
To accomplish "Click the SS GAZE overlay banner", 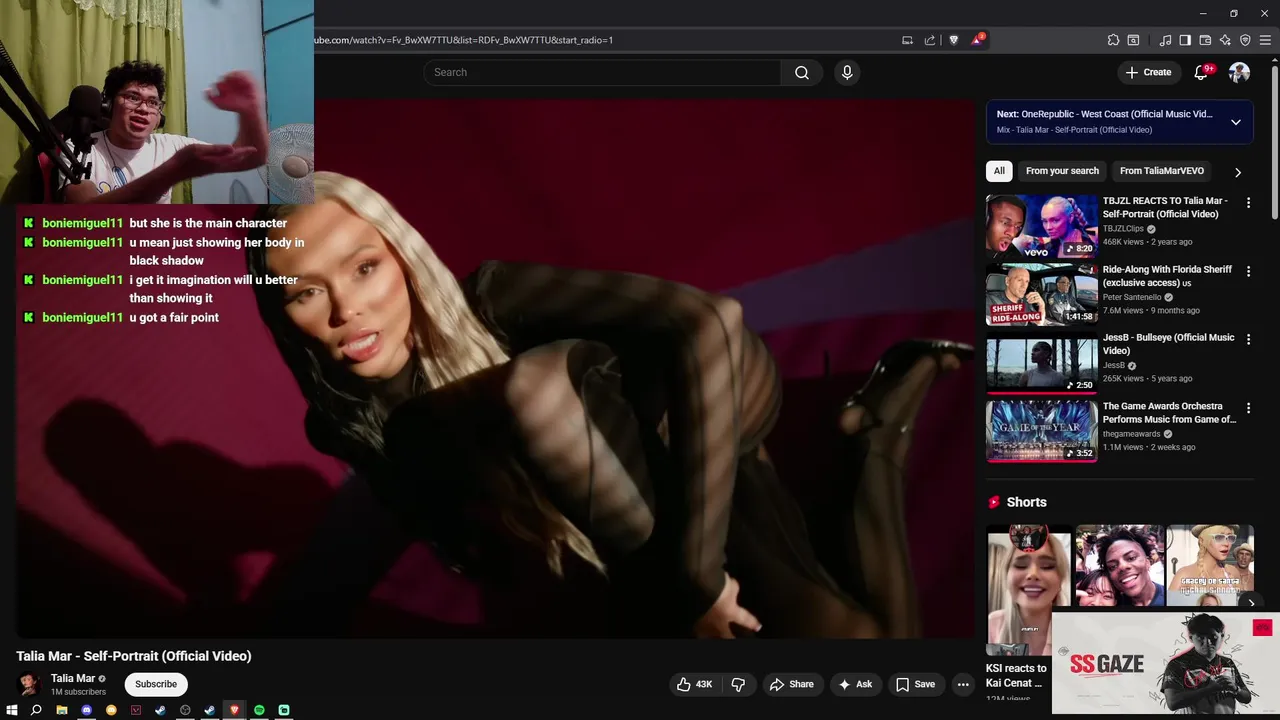I will [1165, 663].
